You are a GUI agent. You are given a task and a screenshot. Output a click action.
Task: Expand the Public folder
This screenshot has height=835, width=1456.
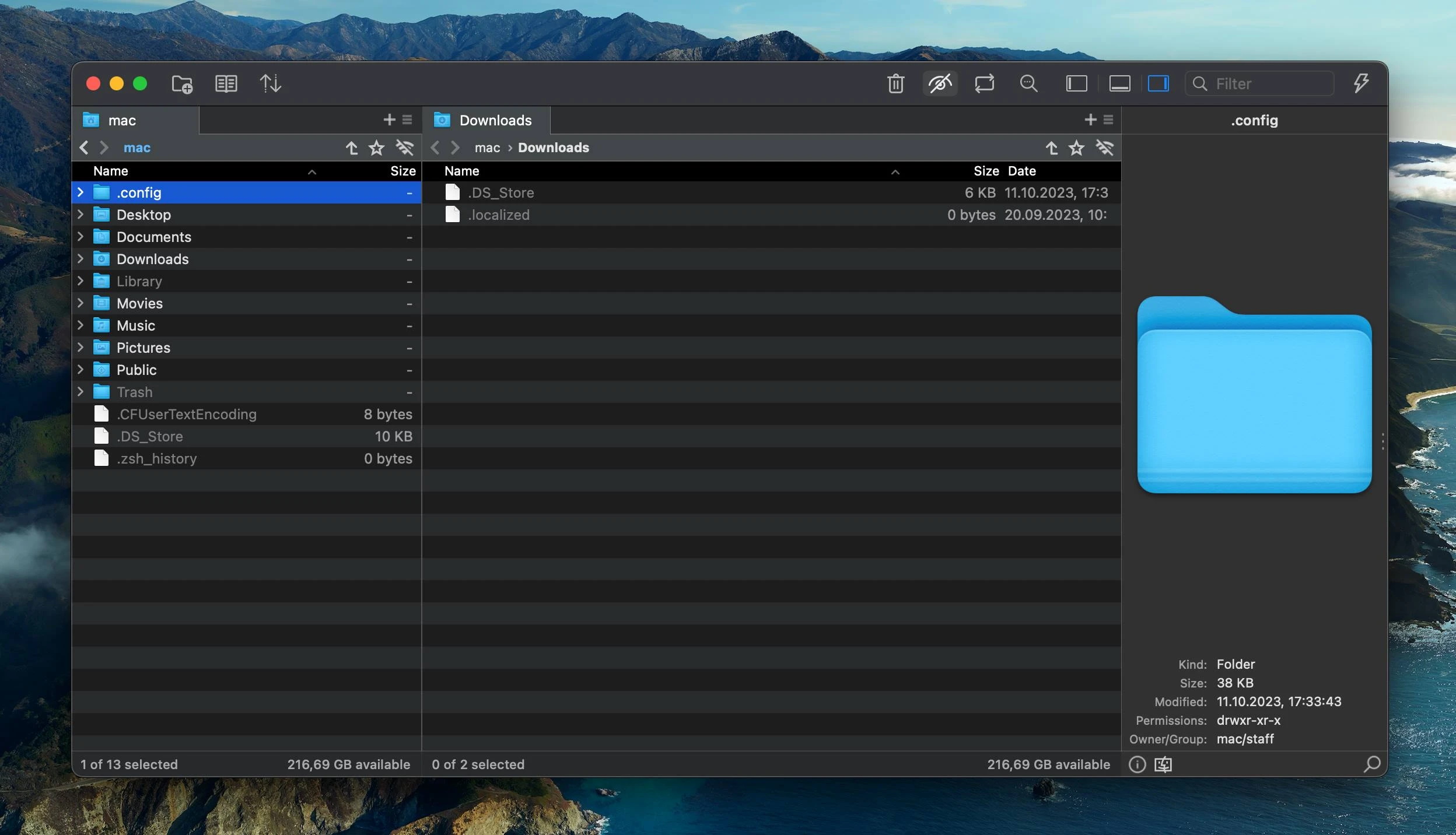pos(80,369)
